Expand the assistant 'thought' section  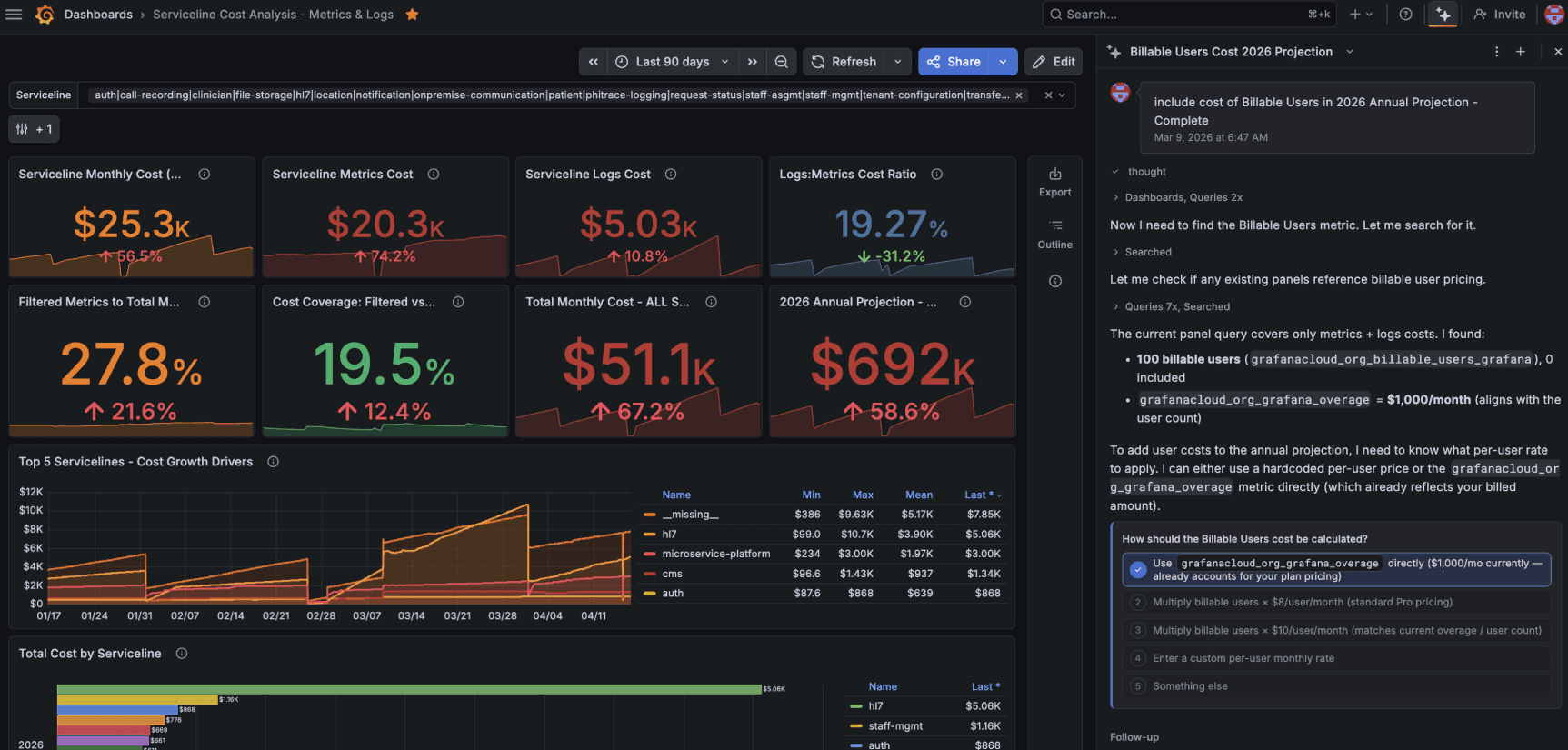1140,172
